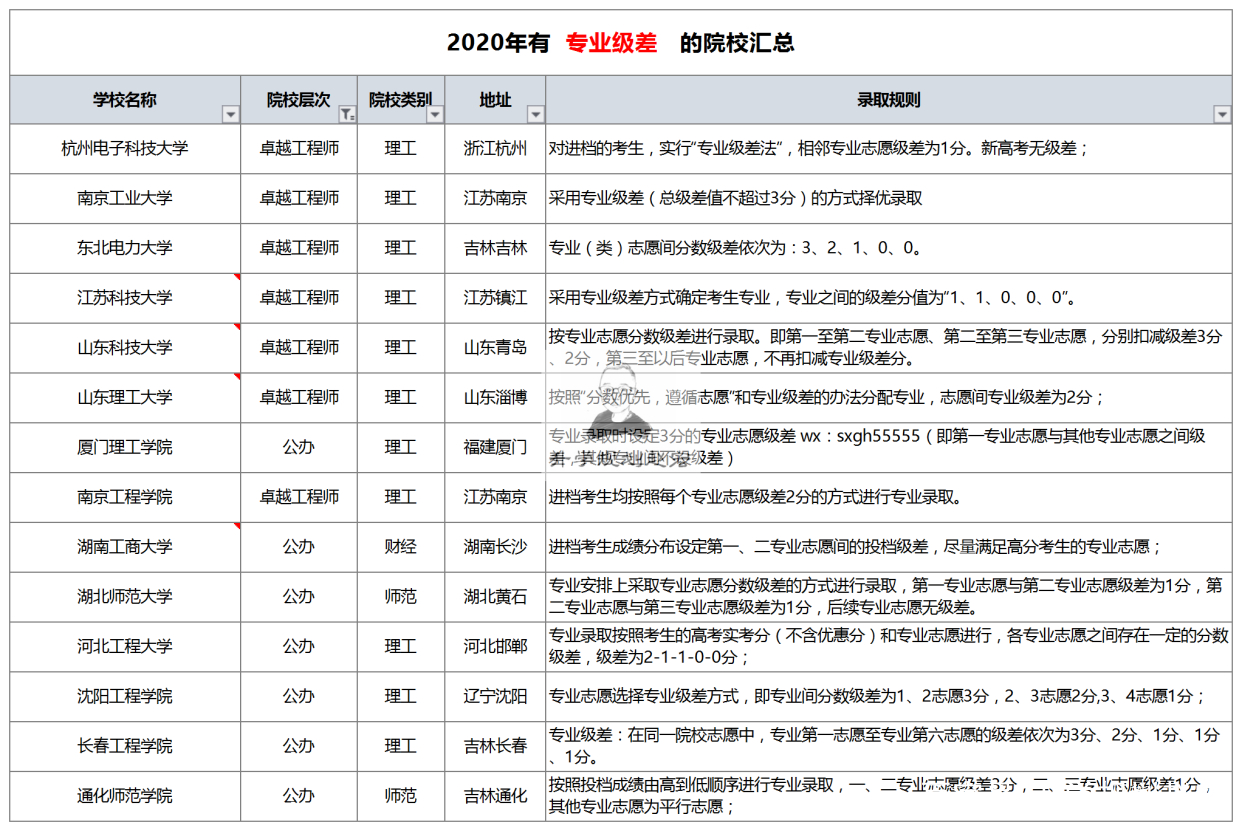The image size is (1242, 831).
Task: Select rule cell mentioning 总级差值不超过3分
Action: [889, 198]
